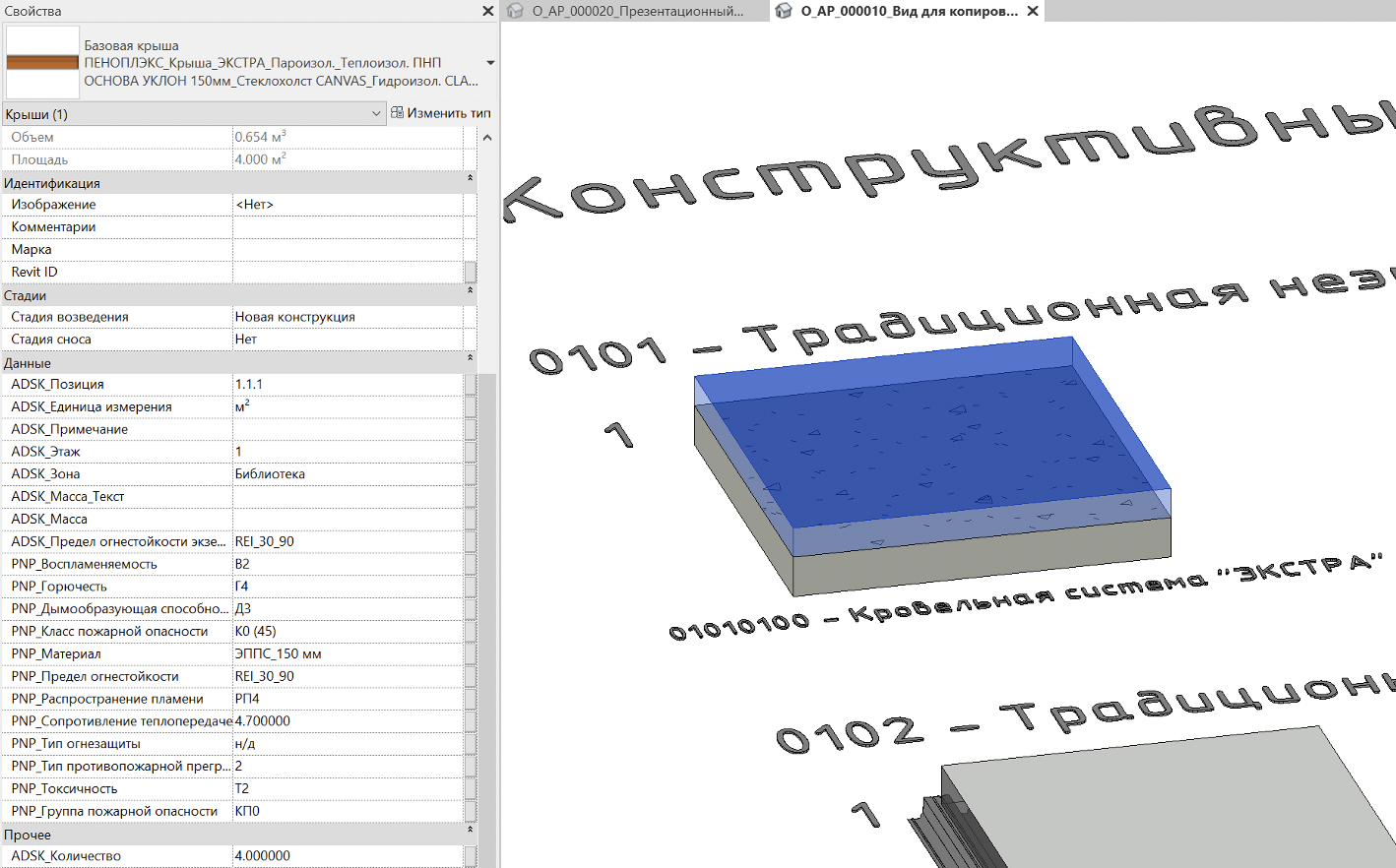The width and height of the screenshot is (1396, 868).
Task: Close the O_AP_000010 view tab
Action: [1033, 11]
